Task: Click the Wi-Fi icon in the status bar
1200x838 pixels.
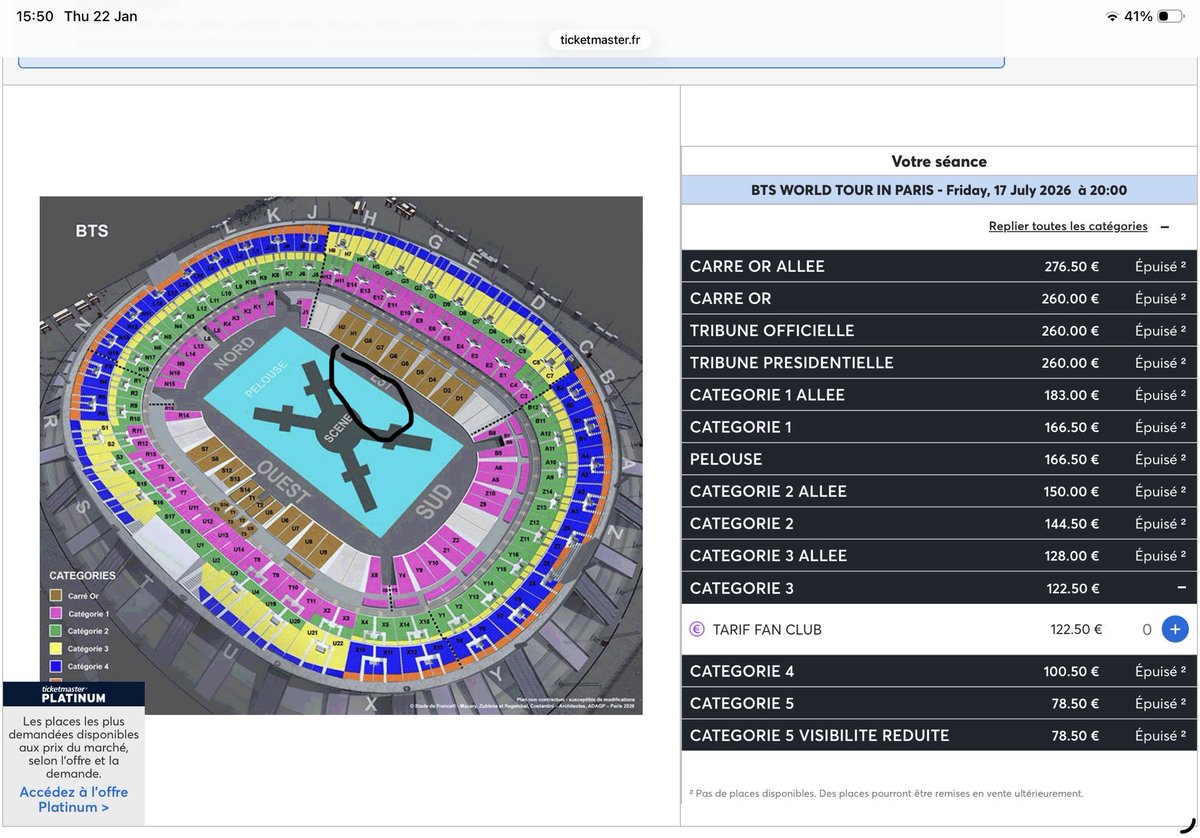Action: click(x=1112, y=17)
